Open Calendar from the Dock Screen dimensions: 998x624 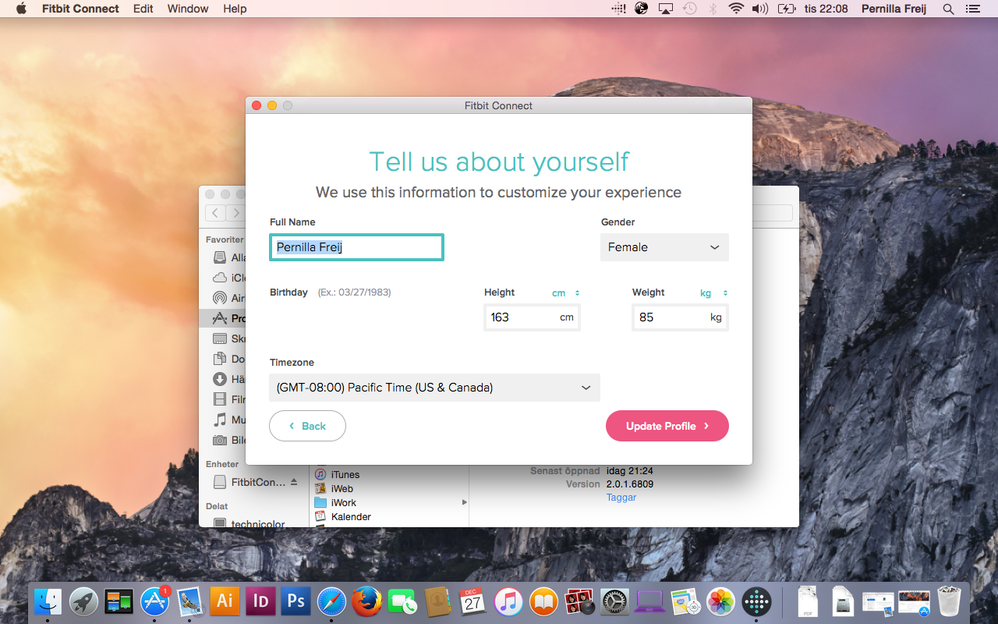472,601
